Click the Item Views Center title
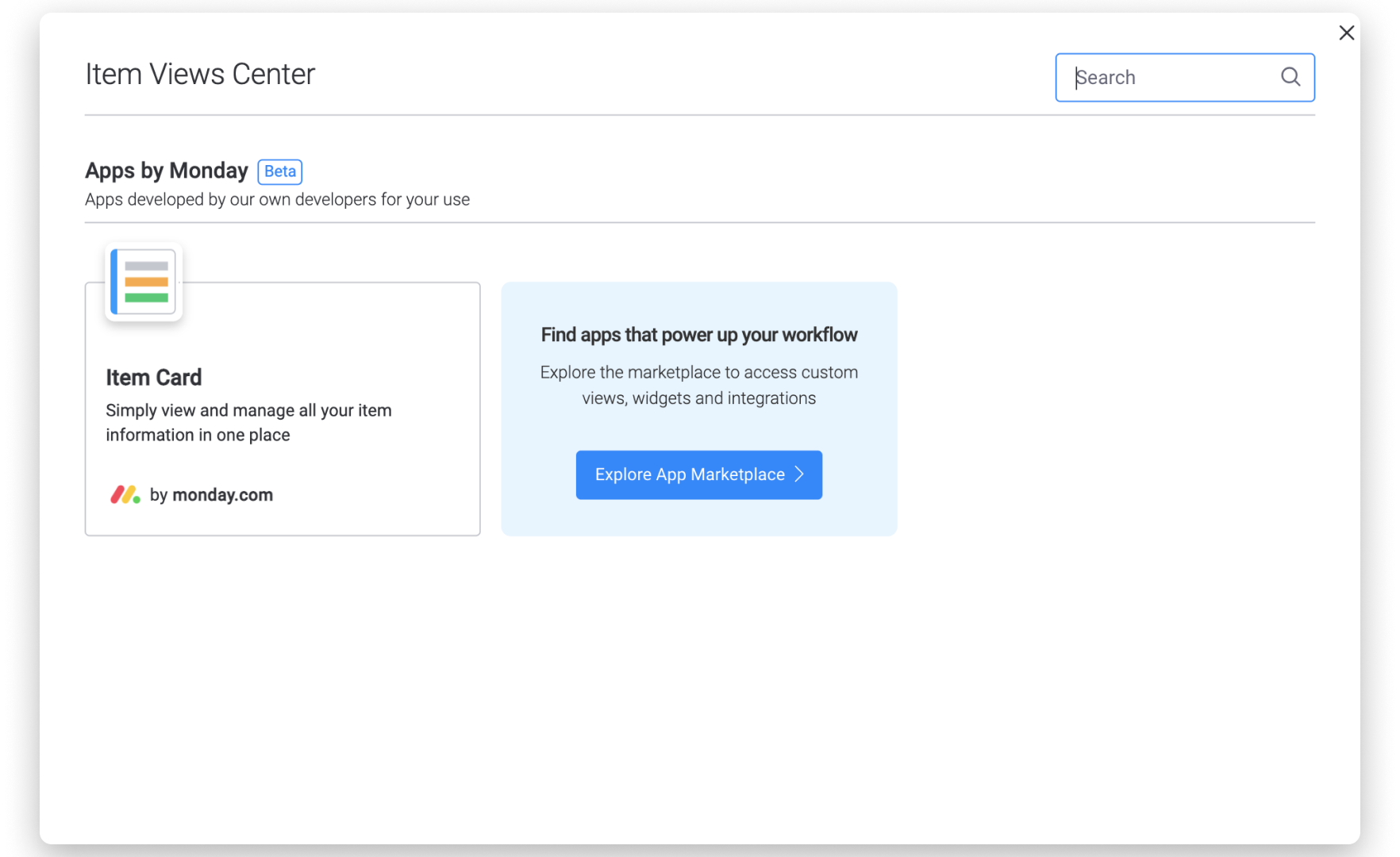 click(200, 74)
